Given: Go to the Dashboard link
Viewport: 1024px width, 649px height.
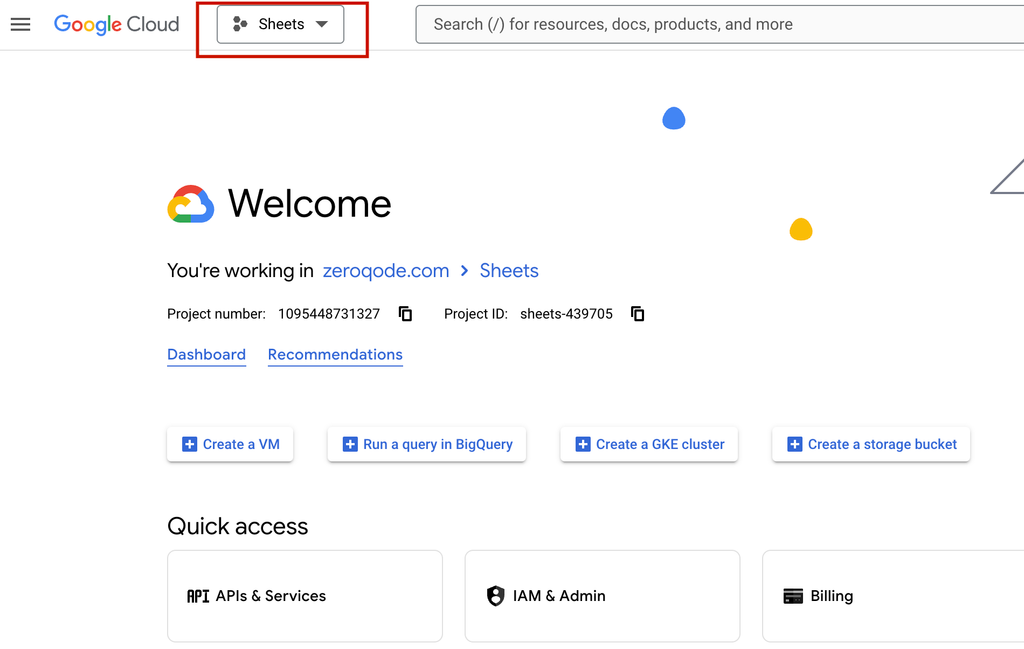Looking at the screenshot, I should coord(206,355).
